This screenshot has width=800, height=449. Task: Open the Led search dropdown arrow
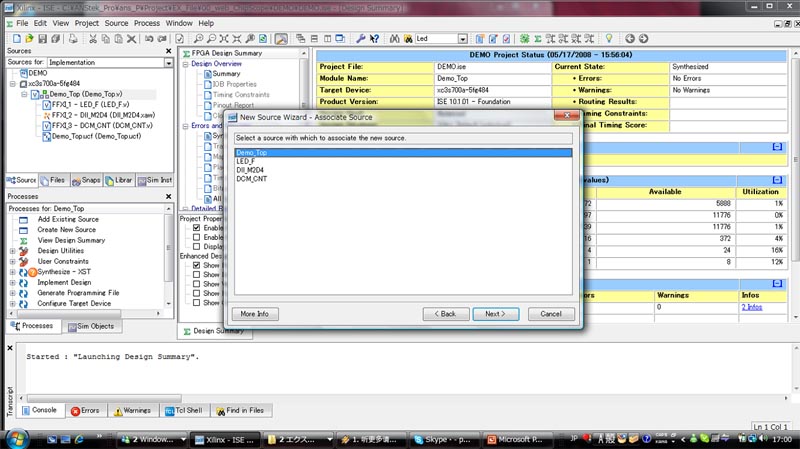tap(462, 39)
